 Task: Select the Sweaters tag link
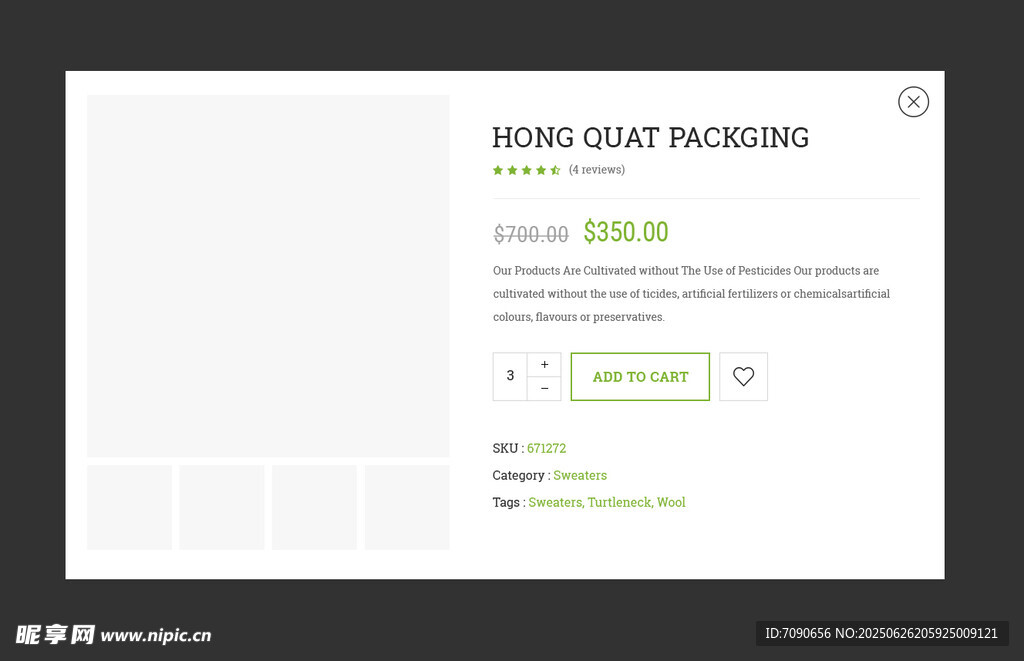pyautogui.click(x=555, y=502)
